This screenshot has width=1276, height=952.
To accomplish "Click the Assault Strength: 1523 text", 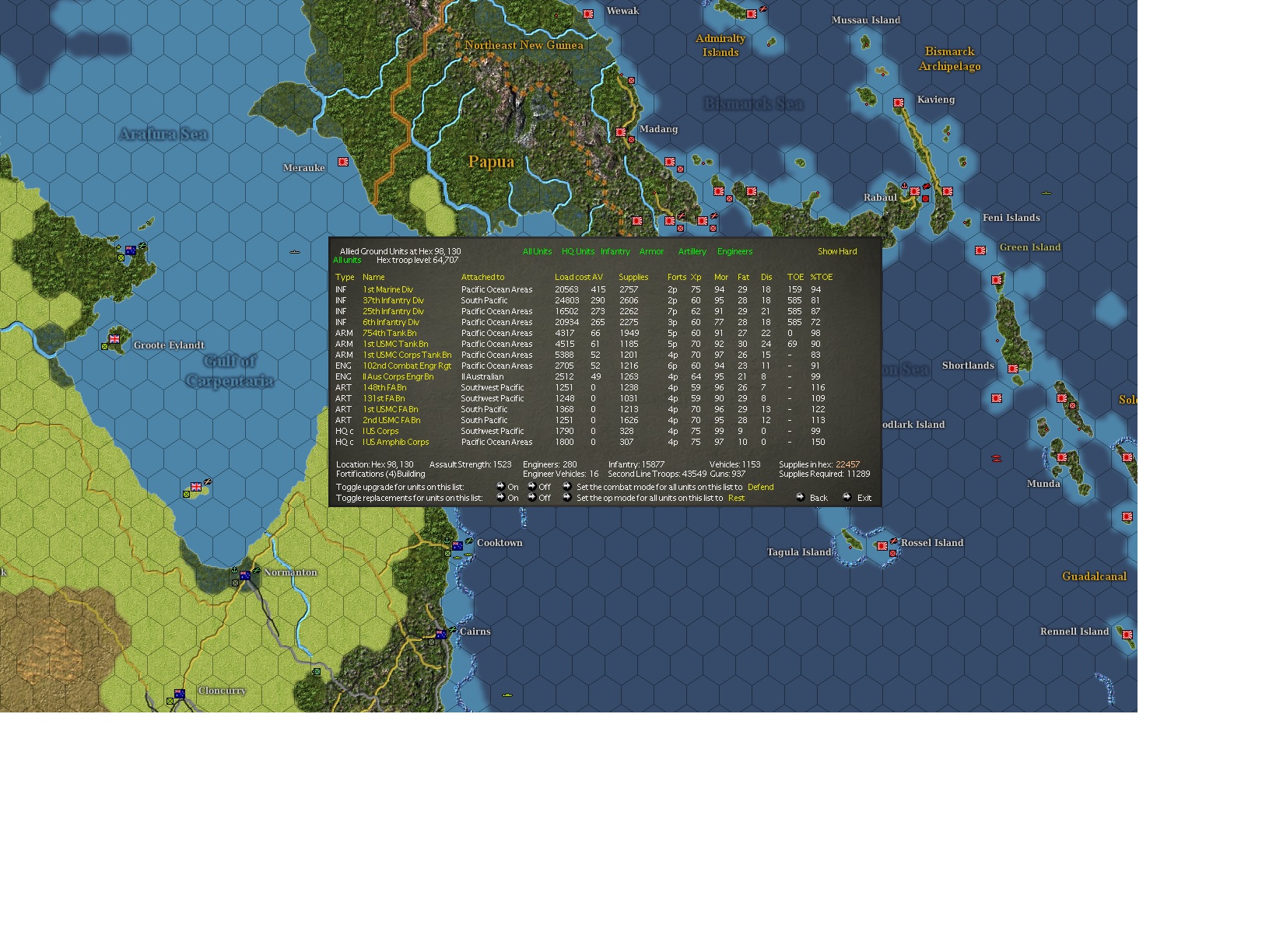I will (471, 464).
